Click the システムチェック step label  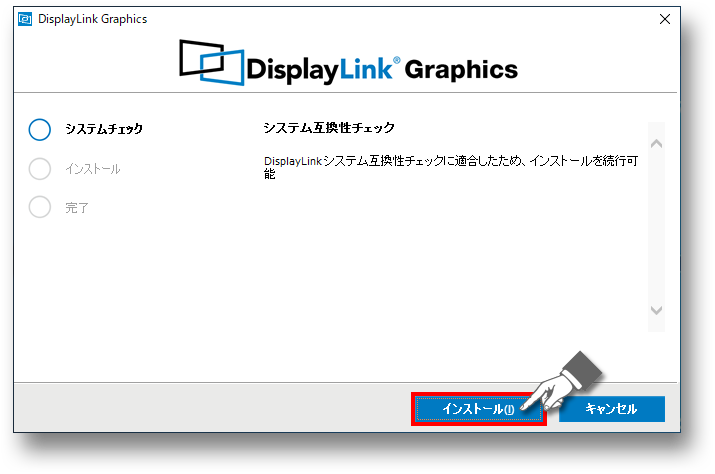click(104, 129)
